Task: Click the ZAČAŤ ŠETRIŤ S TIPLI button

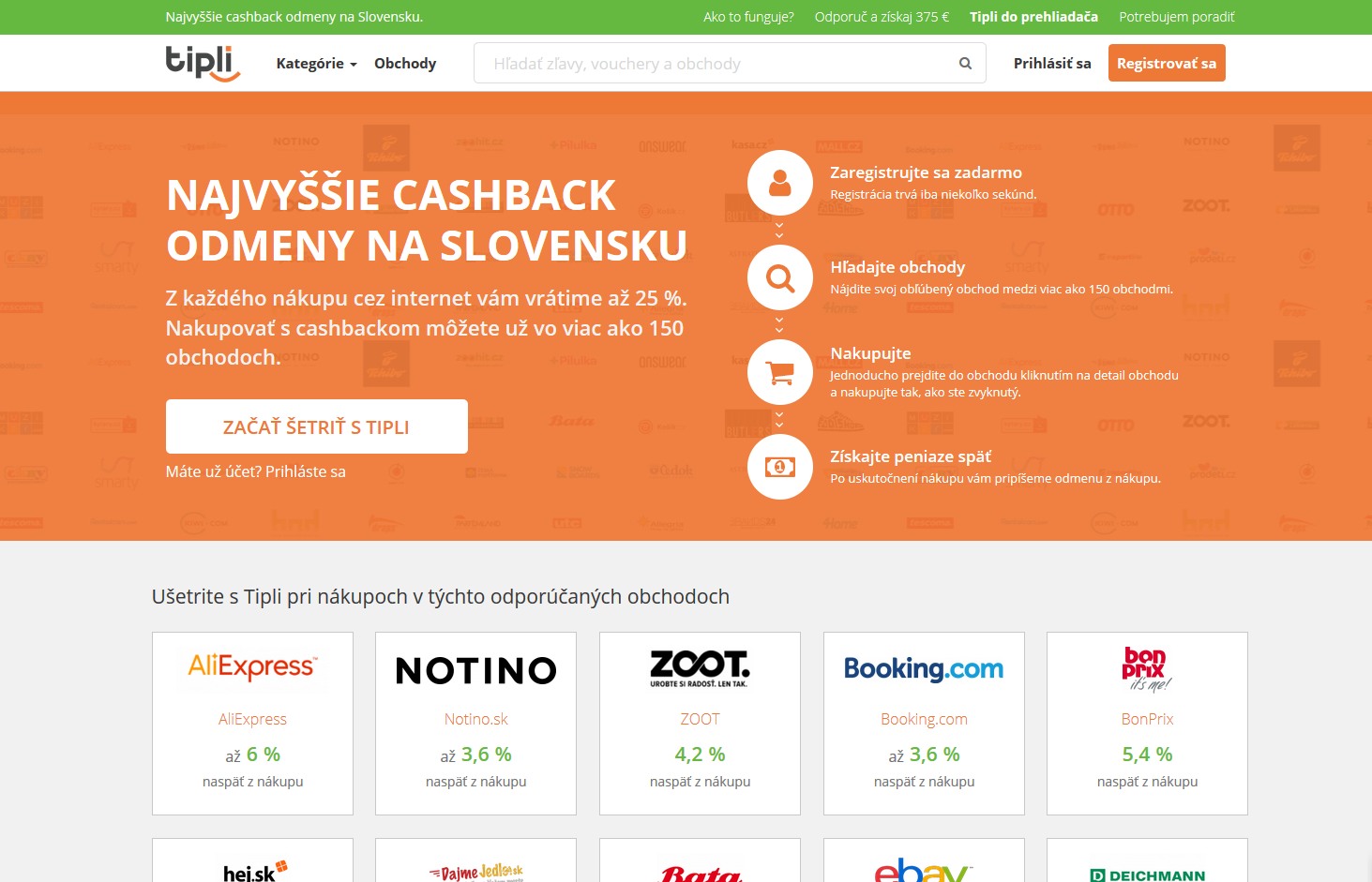Action: pyautogui.click(x=317, y=426)
